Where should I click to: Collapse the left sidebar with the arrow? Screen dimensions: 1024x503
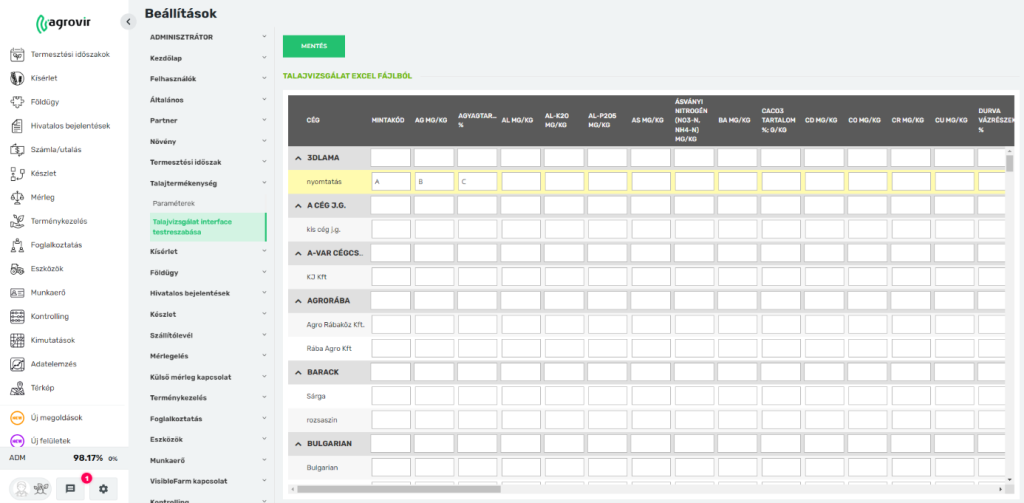[128, 22]
